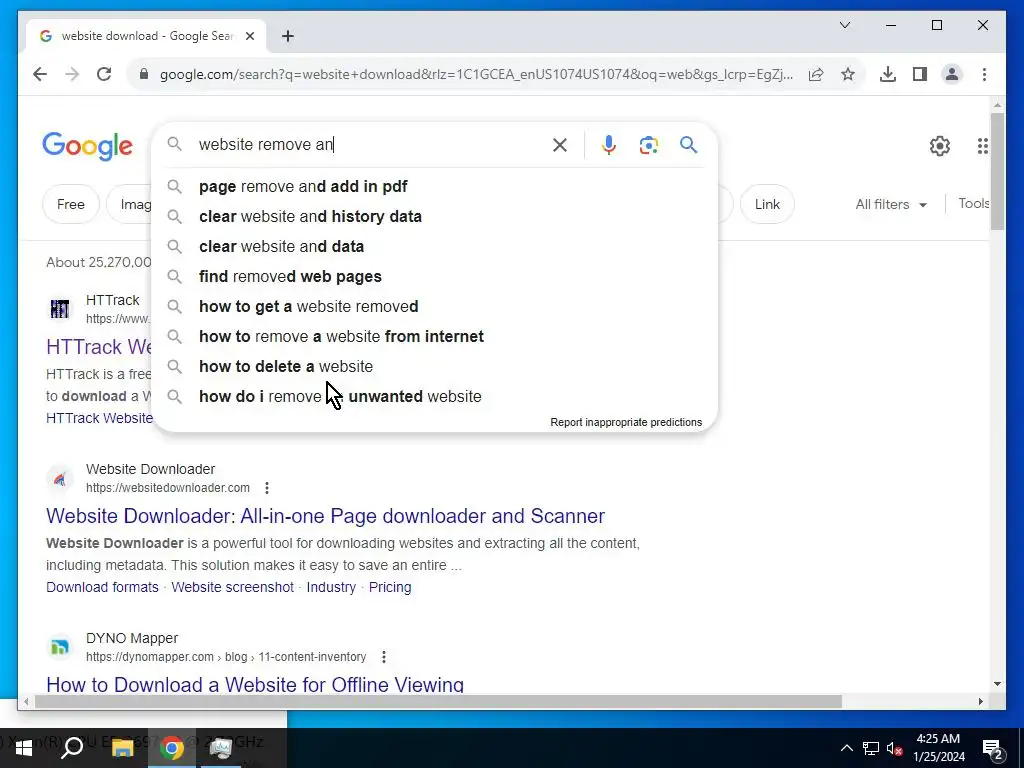Open the Chrome three-dot menu
Image resolution: width=1024 pixels, height=768 pixels.
tap(984, 74)
